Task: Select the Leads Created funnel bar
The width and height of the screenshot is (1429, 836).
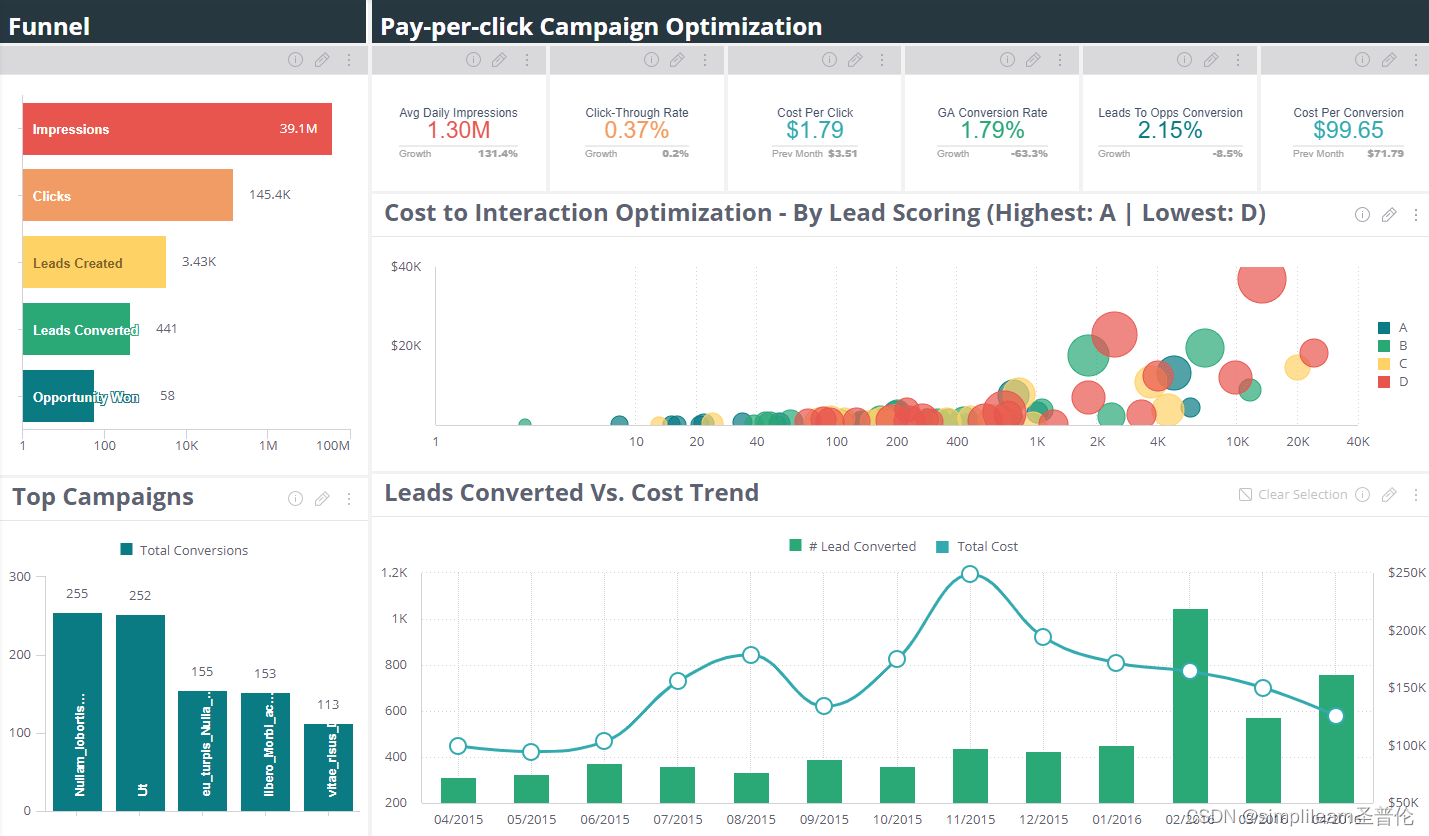Action: click(94, 262)
